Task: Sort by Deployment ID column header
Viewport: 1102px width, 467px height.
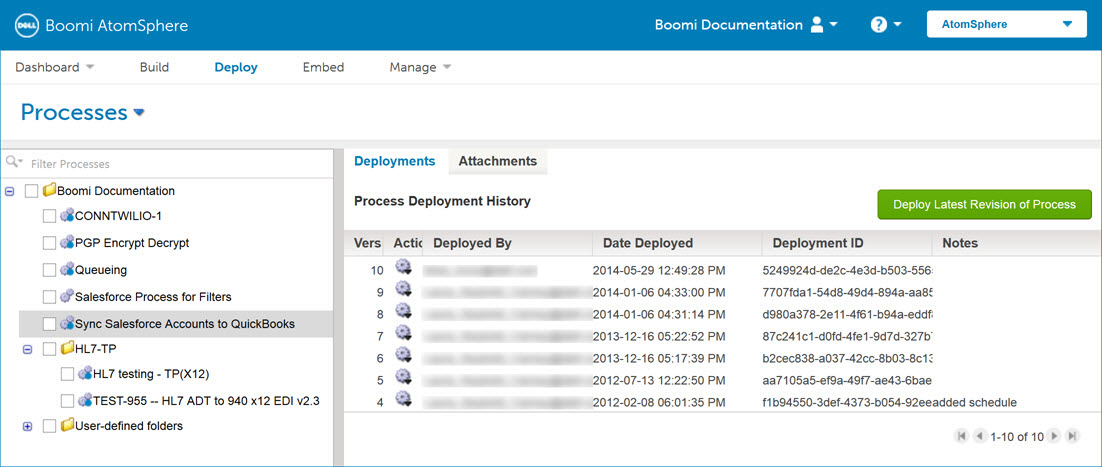Action: pyautogui.click(x=848, y=243)
